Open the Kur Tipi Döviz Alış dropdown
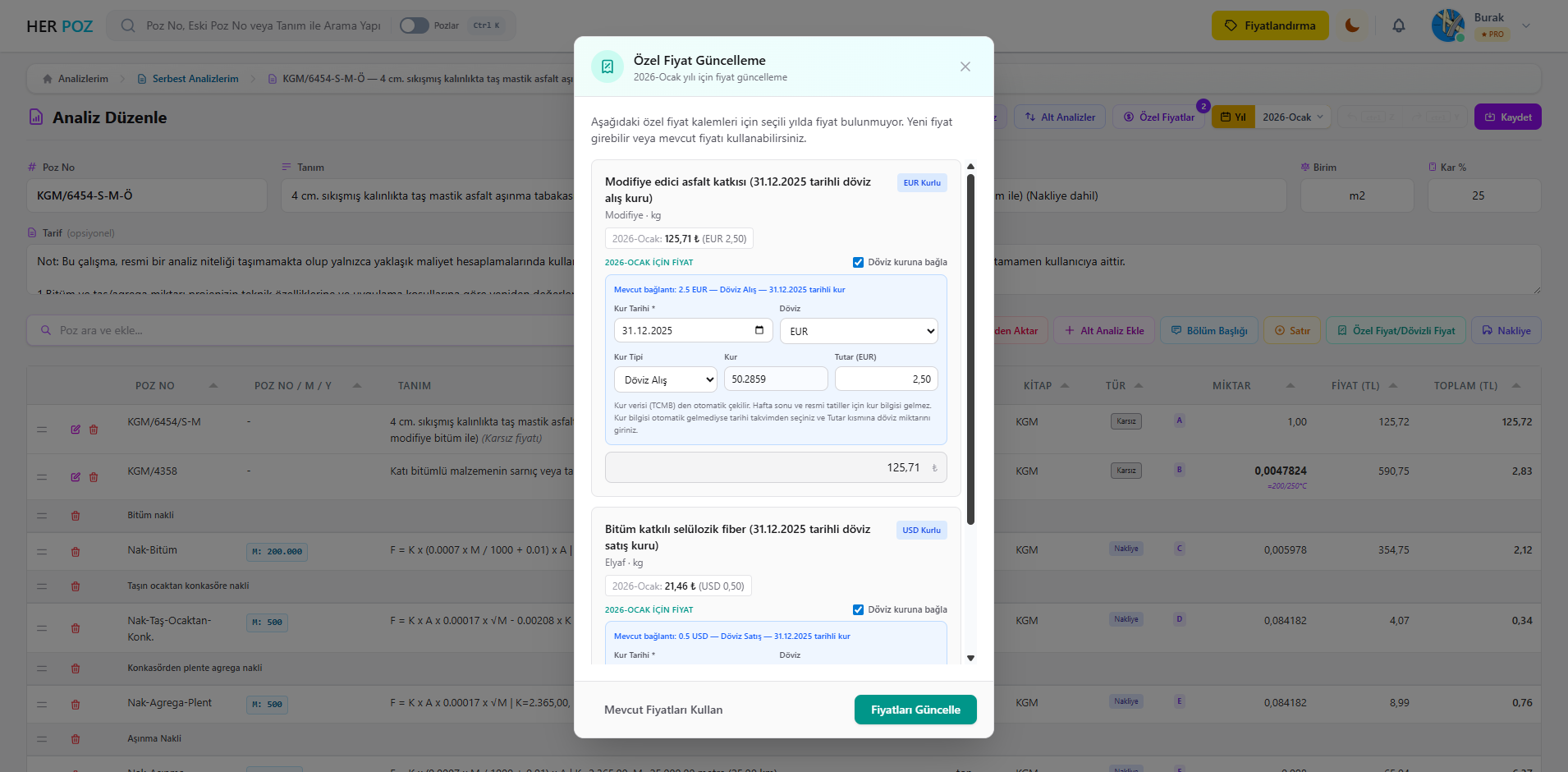Image resolution: width=1568 pixels, height=772 pixels. [x=666, y=379]
